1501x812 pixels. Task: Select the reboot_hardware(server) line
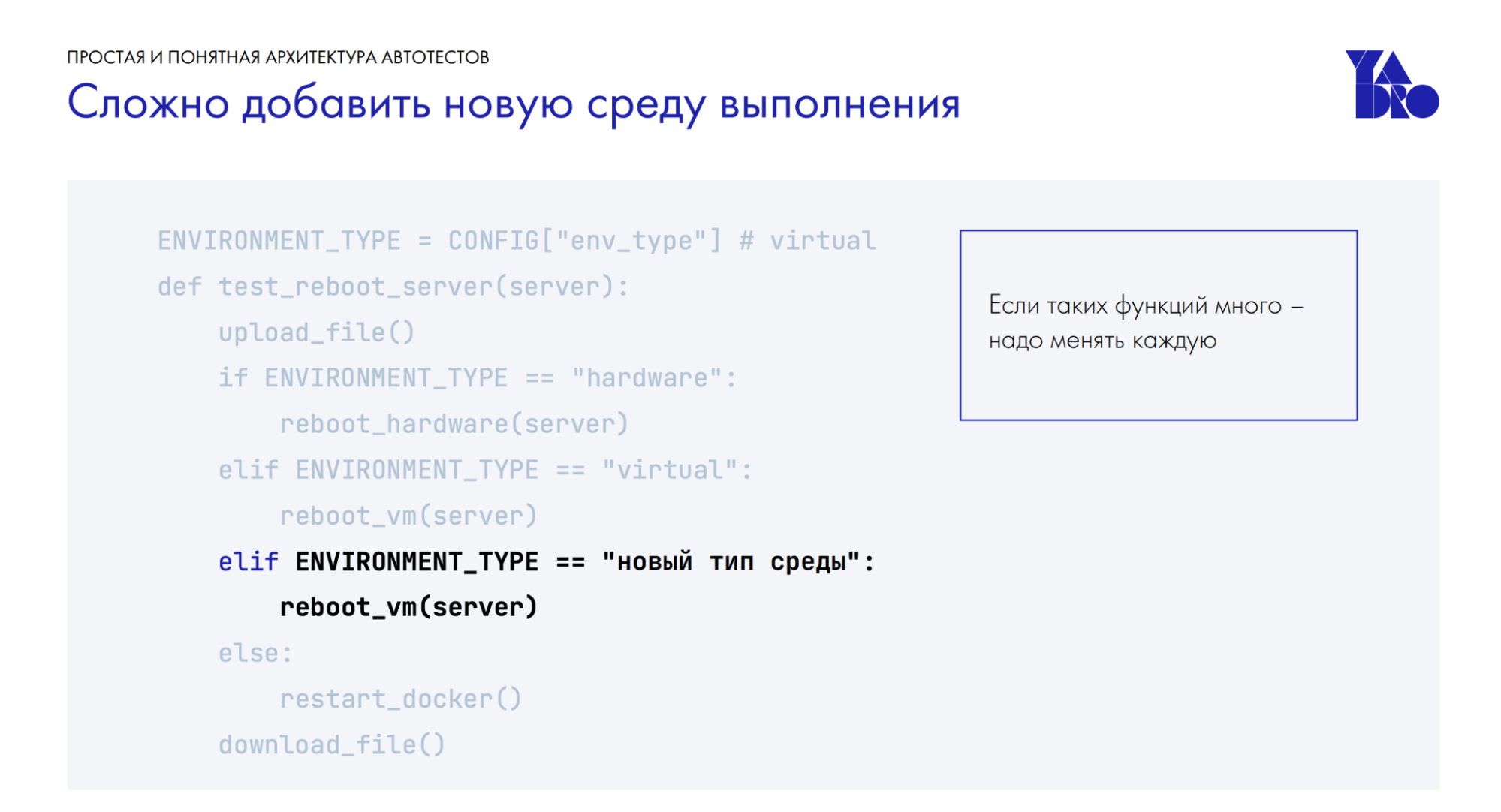[x=454, y=423]
